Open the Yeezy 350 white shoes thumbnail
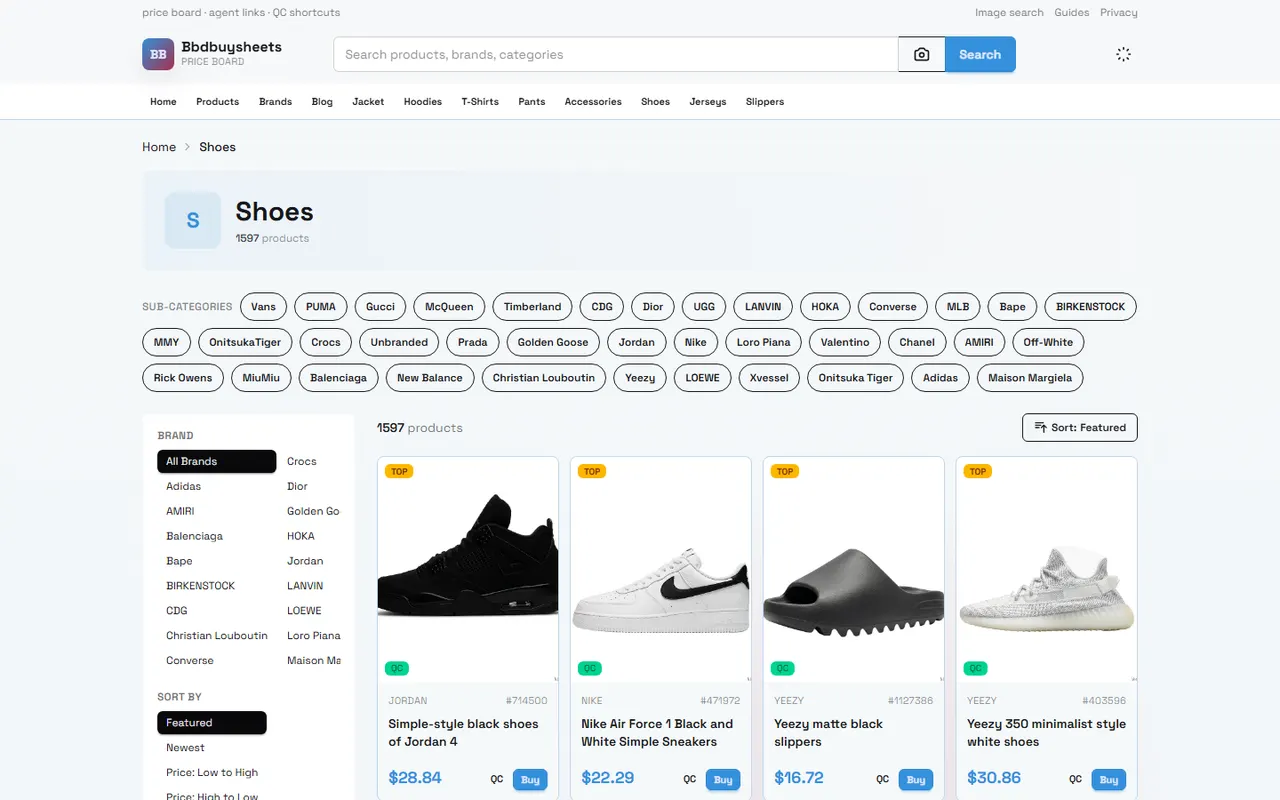The width and height of the screenshot is (1280, 800). [x=1046, y=570]
